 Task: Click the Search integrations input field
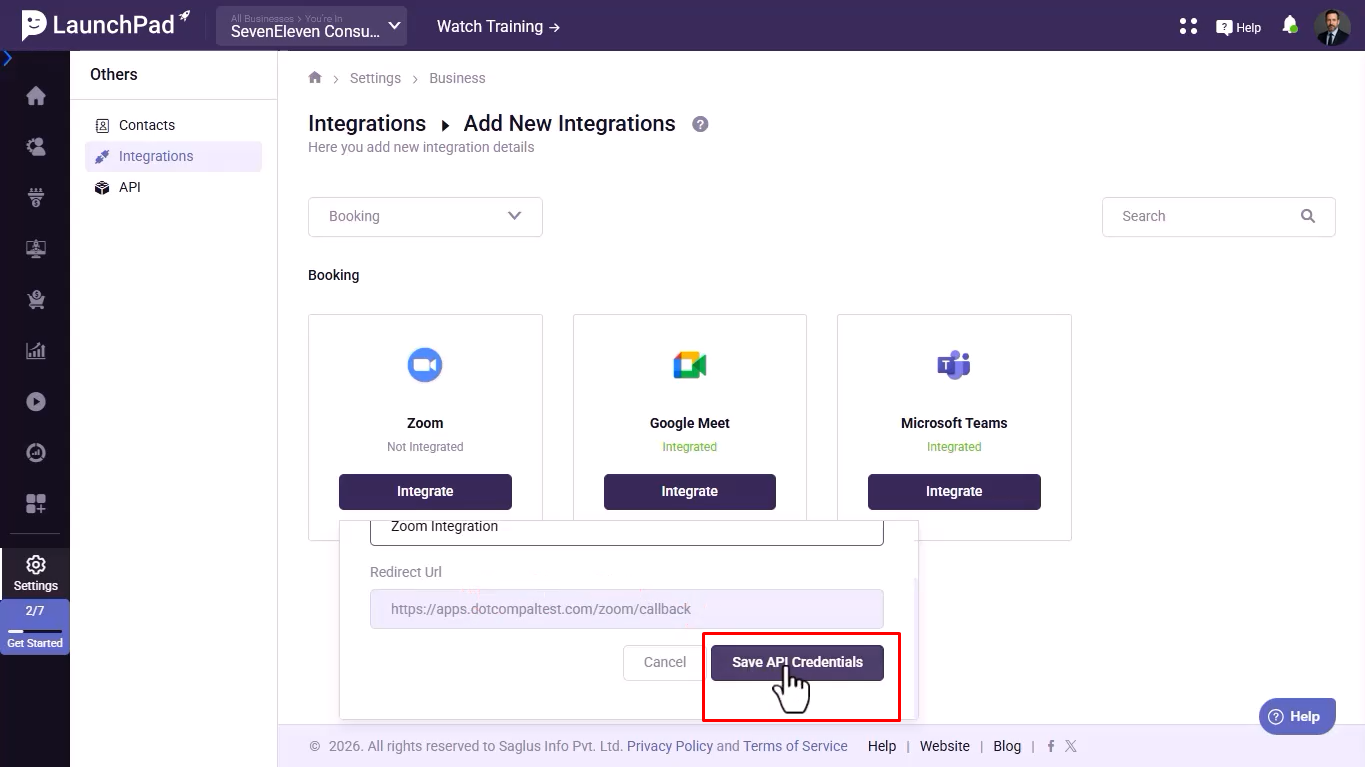click(1205, 216)
